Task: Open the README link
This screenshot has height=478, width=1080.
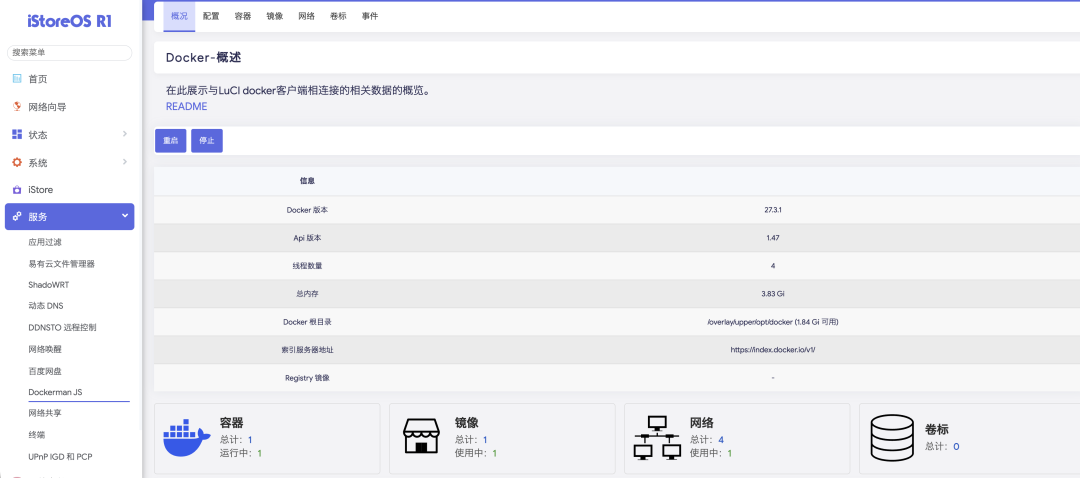Action: (x=187, y=107)
